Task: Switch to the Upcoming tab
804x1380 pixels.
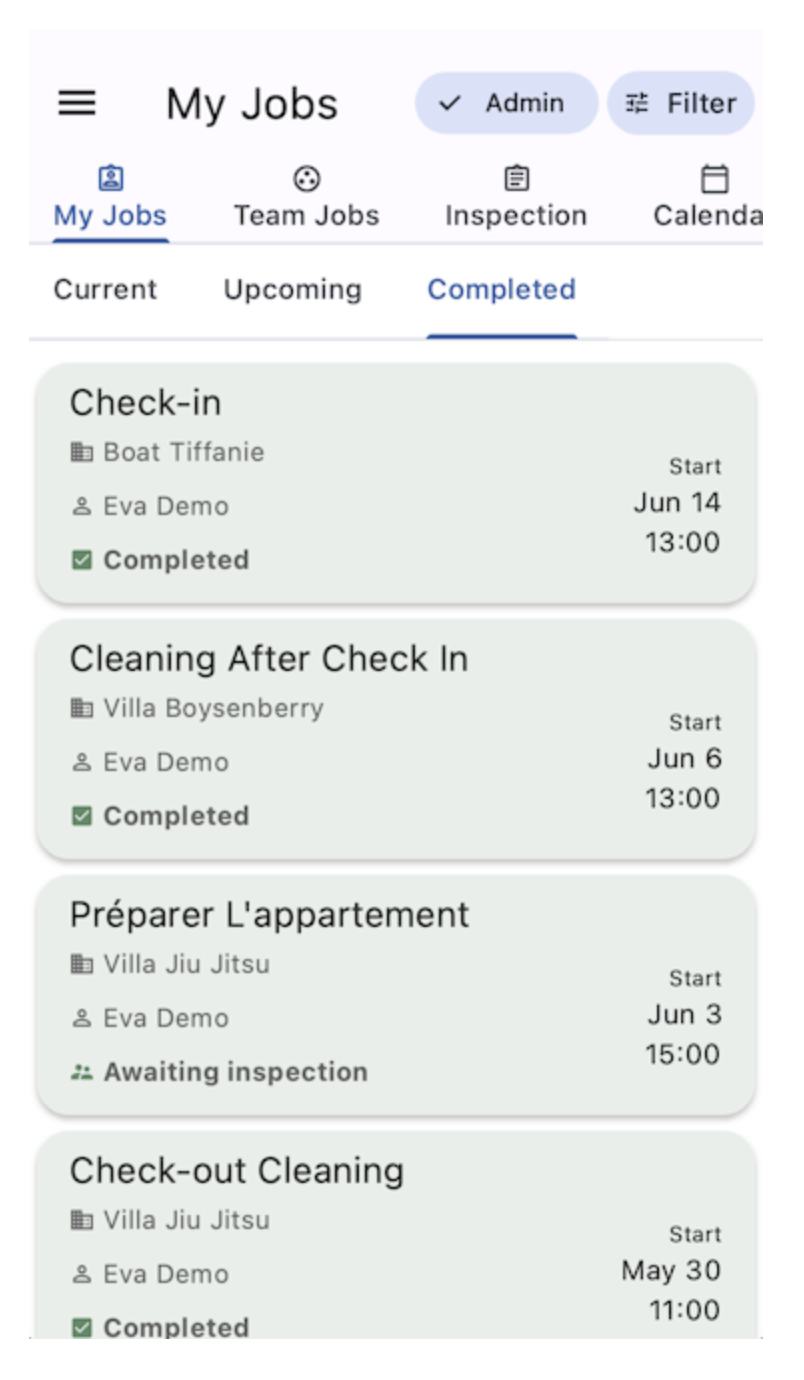Action: [x=292, y=290]
